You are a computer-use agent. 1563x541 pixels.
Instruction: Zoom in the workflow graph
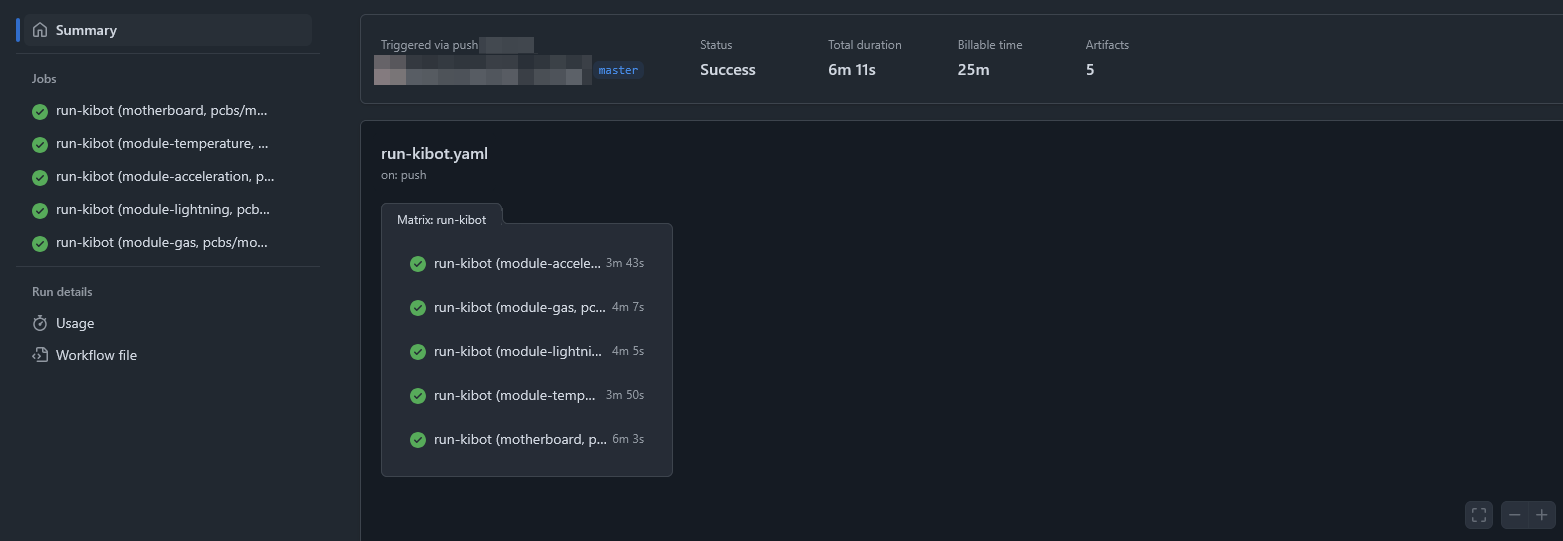pyautogui.click(x=1542, y=515)
